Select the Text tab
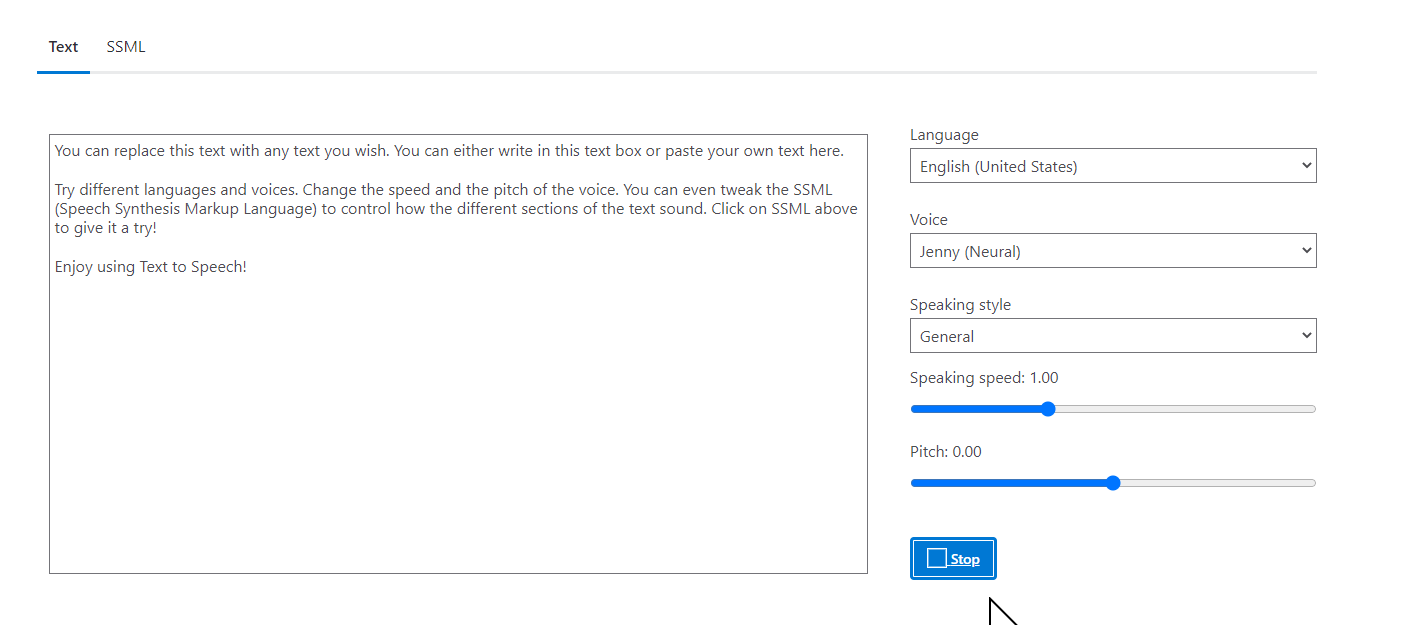Screen dimensions: 1427x625 click(x=63, y=47)
